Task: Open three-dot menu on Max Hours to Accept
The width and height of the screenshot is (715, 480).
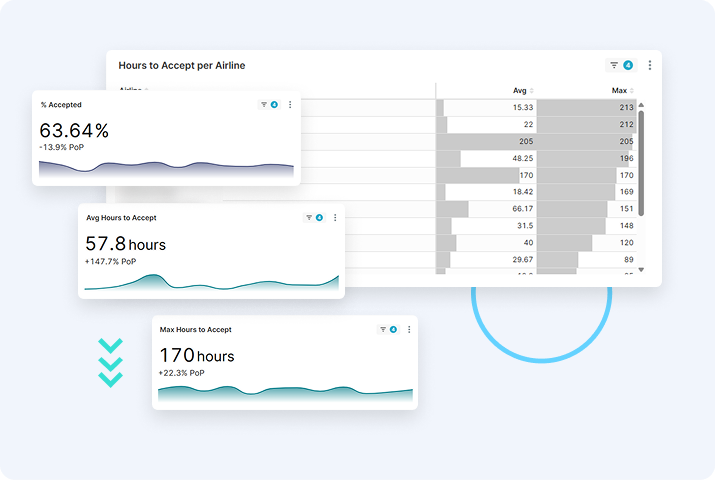Action: (x=409, y=329)
